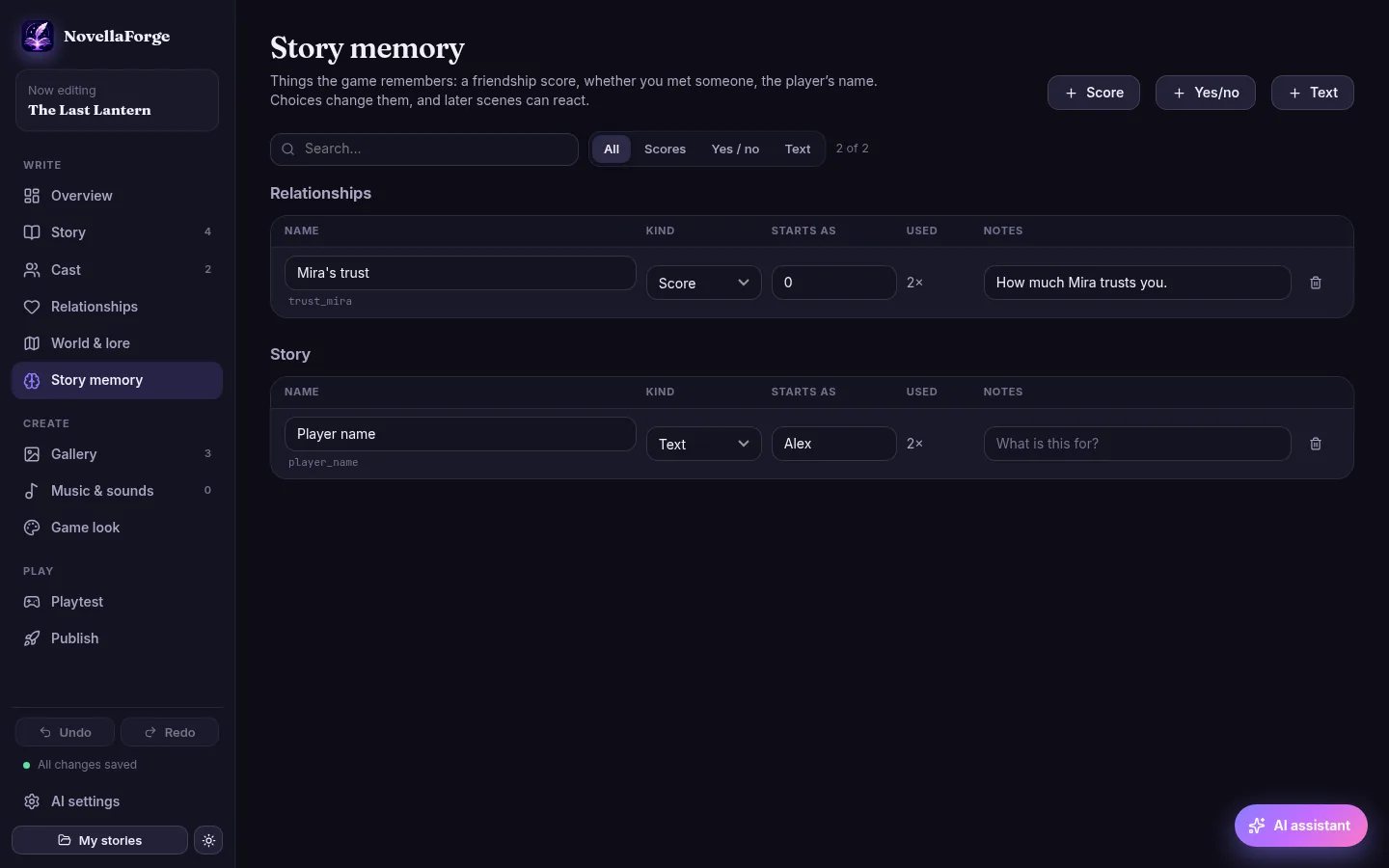Edit the Player name field

pos(460,434)
